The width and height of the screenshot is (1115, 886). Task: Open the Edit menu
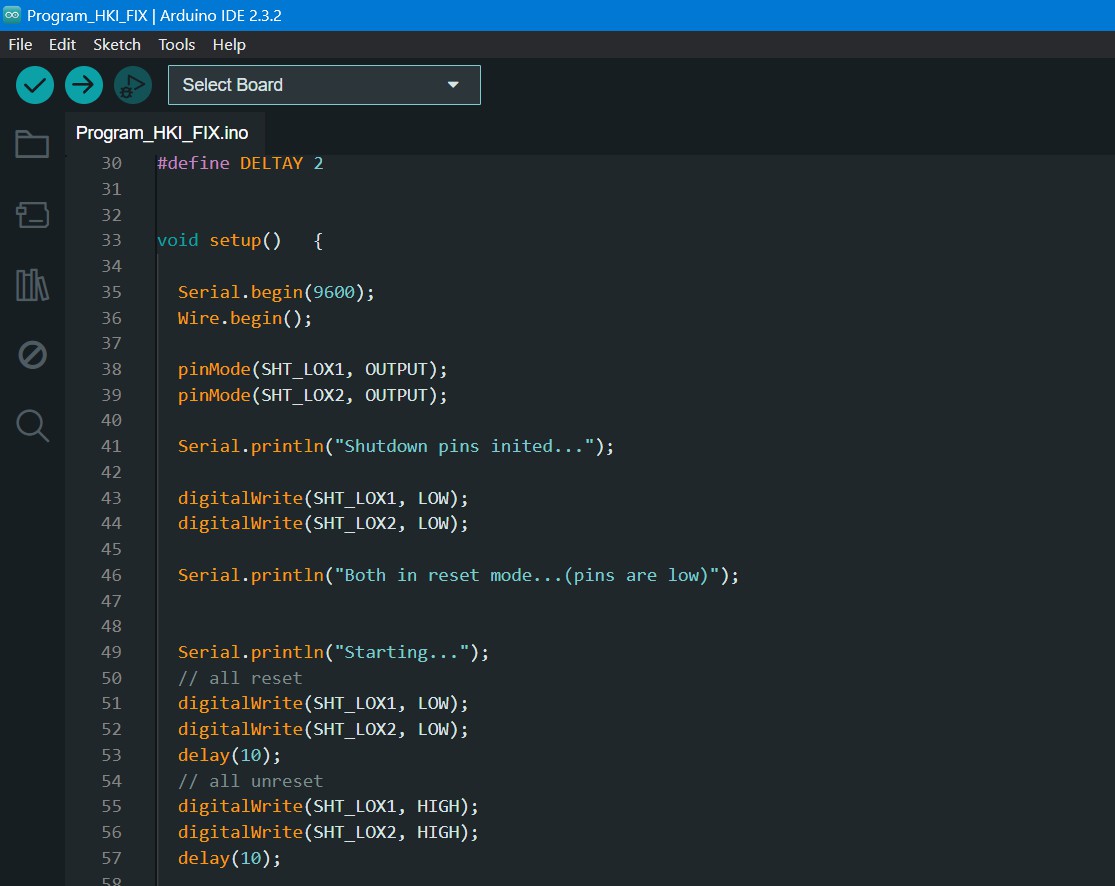coord(62,45)
